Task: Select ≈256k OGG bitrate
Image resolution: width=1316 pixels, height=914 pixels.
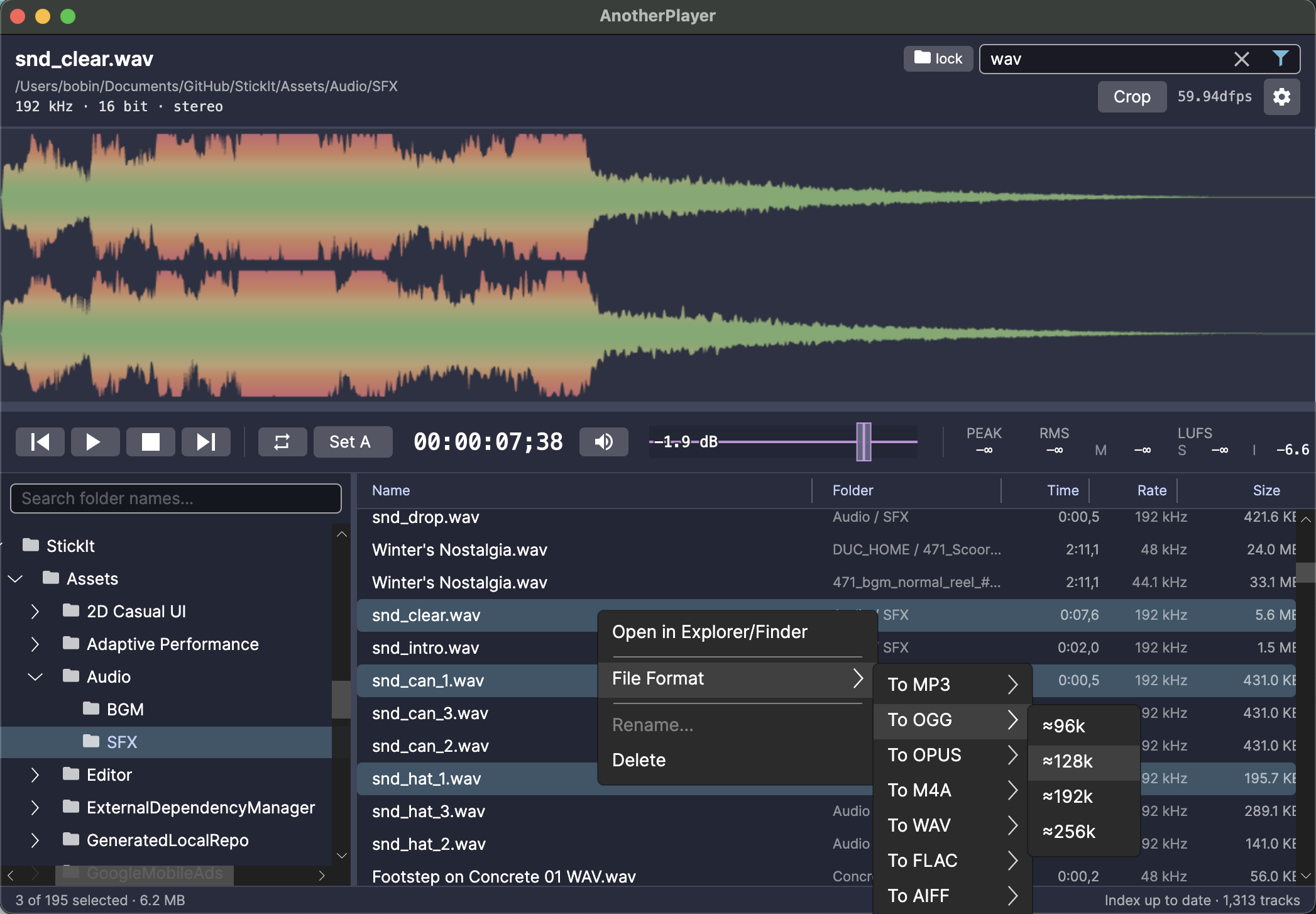Action: tap(1083, 832)
